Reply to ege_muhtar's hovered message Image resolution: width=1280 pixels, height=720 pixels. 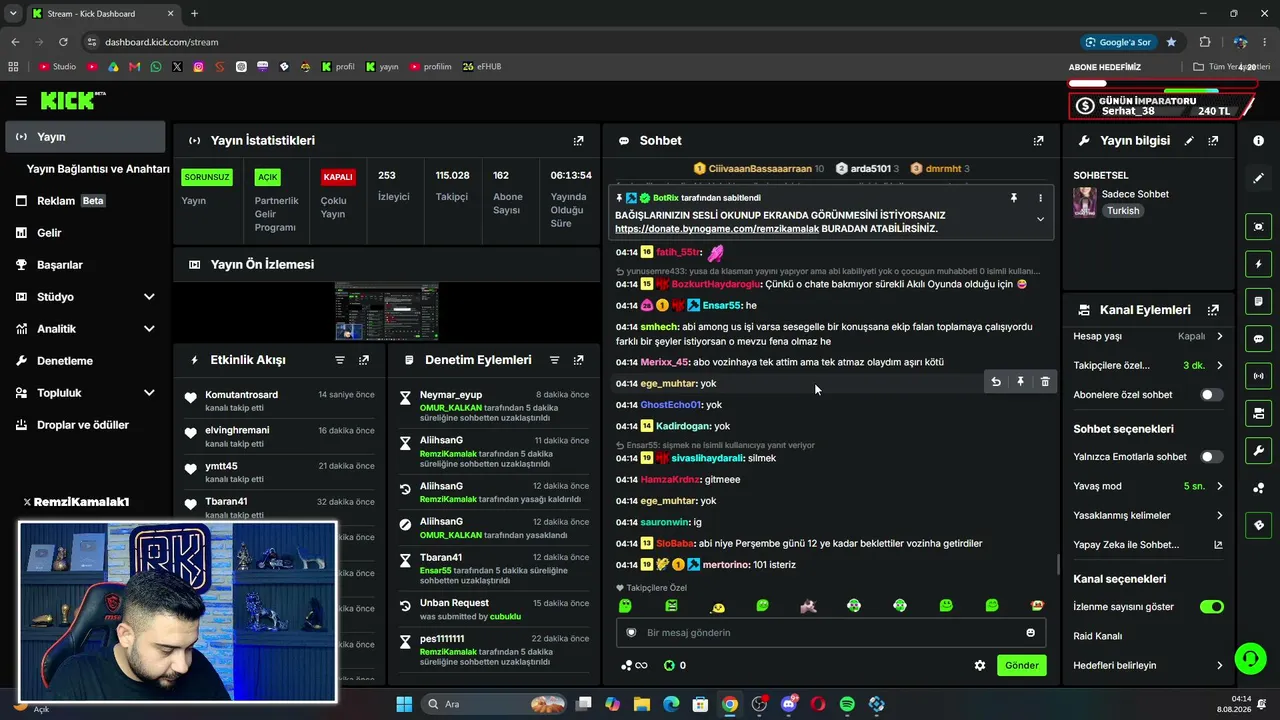[x=996, y=382]
